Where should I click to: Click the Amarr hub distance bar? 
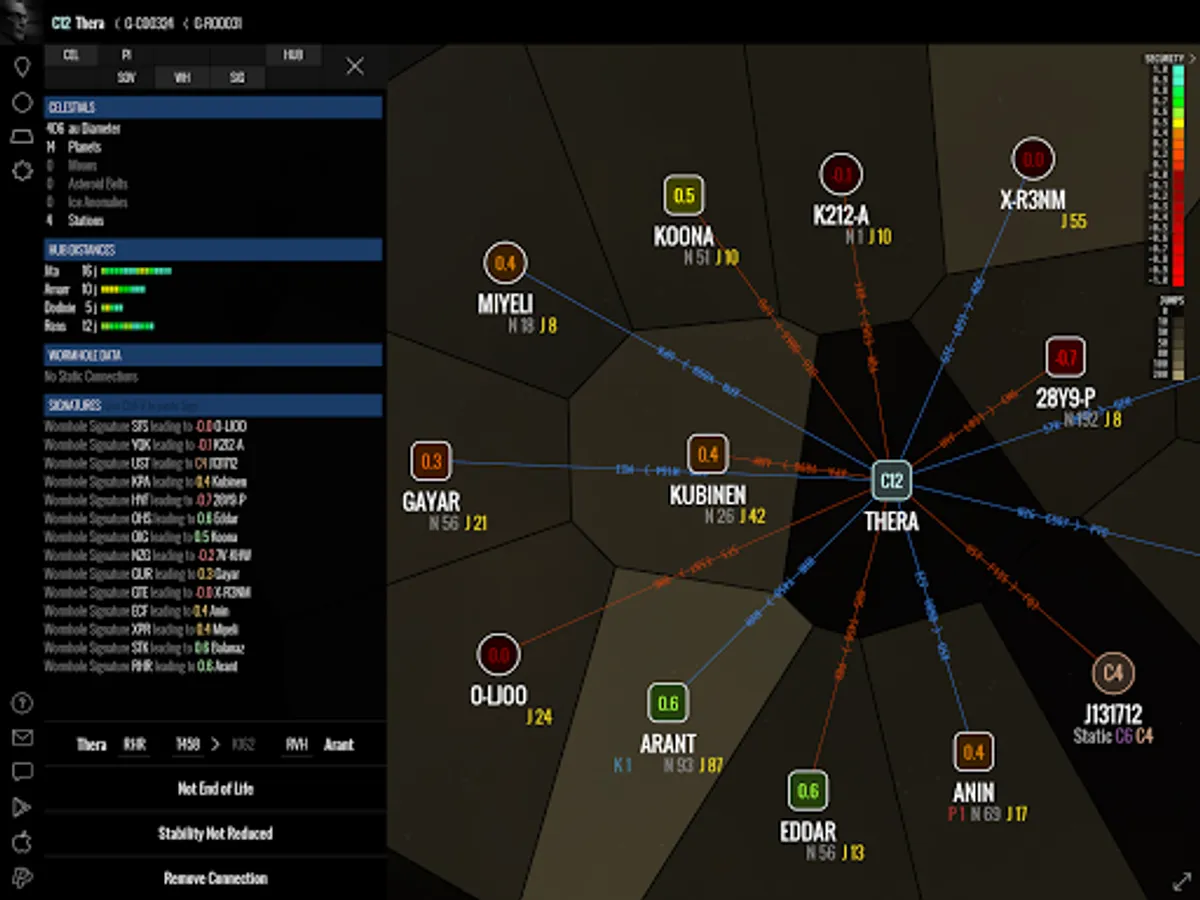point(124,289)
